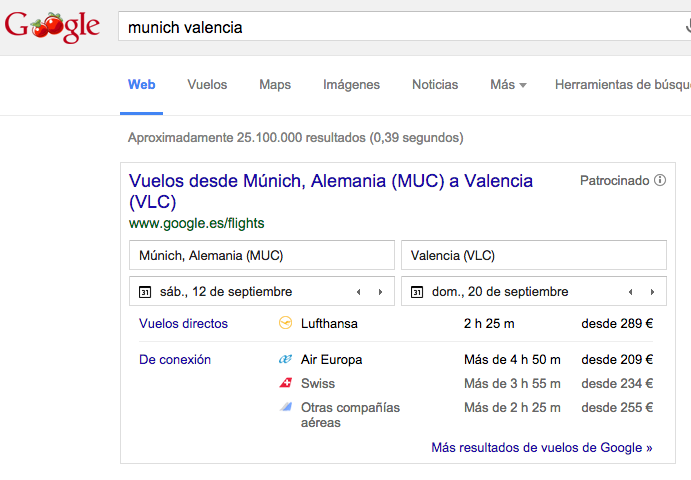
Task: Click the desde 255 € price
Action: click(617, 407)
